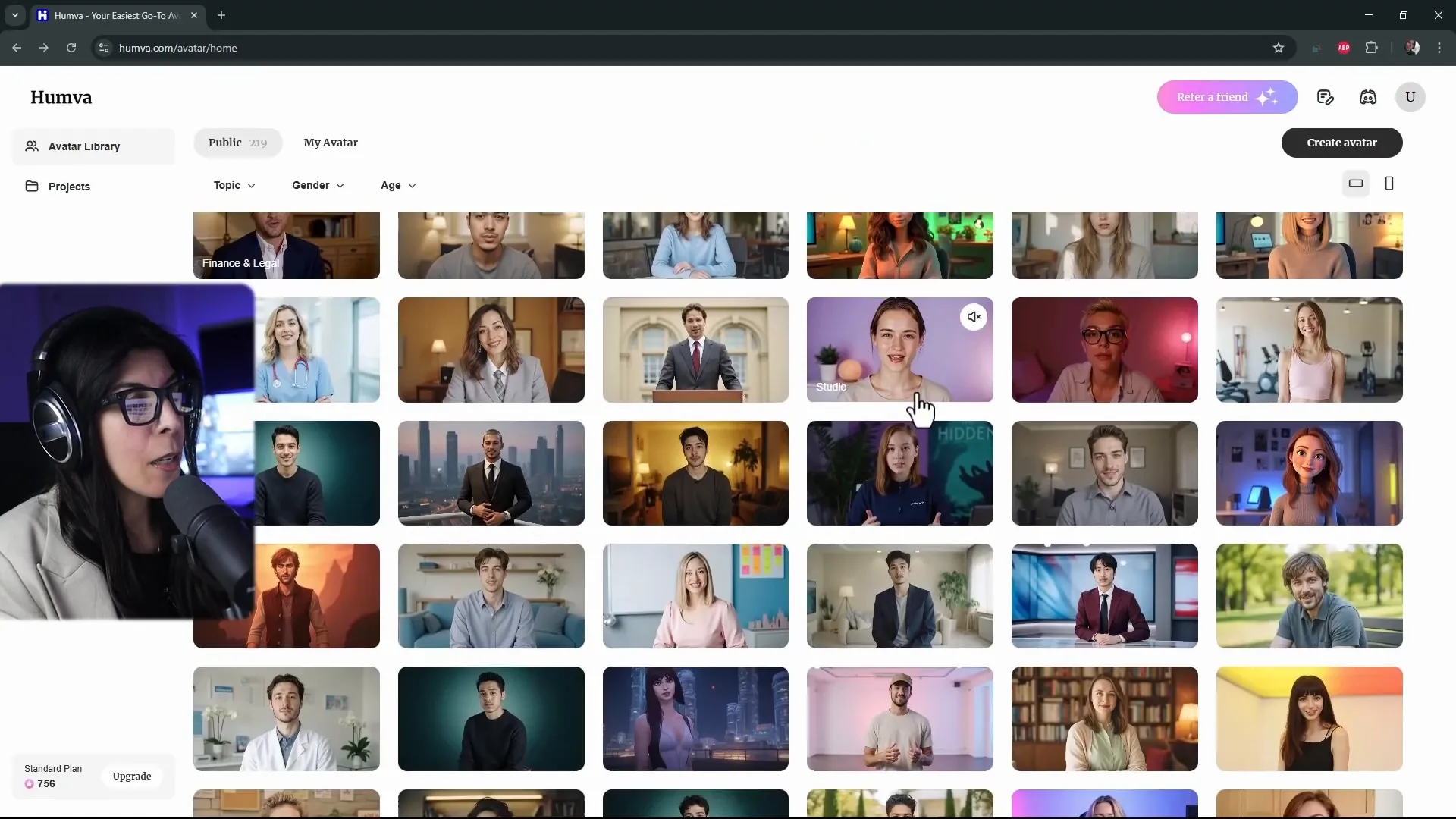Click the Humva logo

pyautogui.click(x=61, y=97)
